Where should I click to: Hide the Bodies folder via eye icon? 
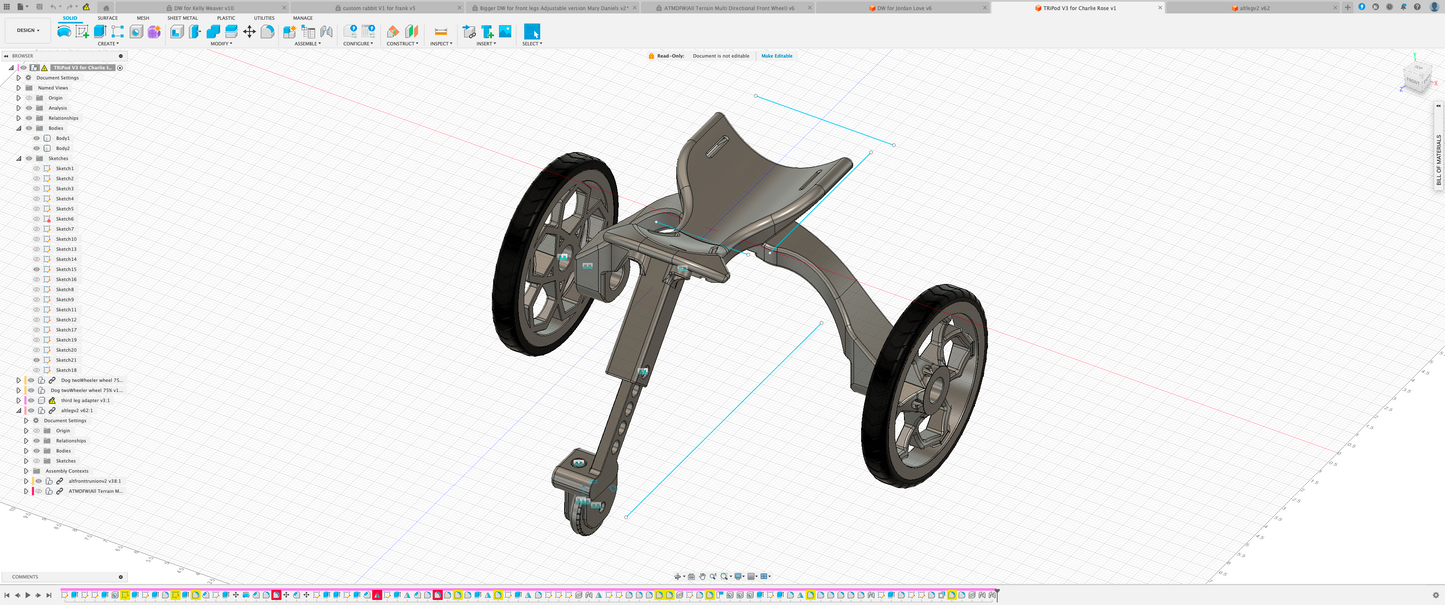pyautogui.click(x=29, y=128)
